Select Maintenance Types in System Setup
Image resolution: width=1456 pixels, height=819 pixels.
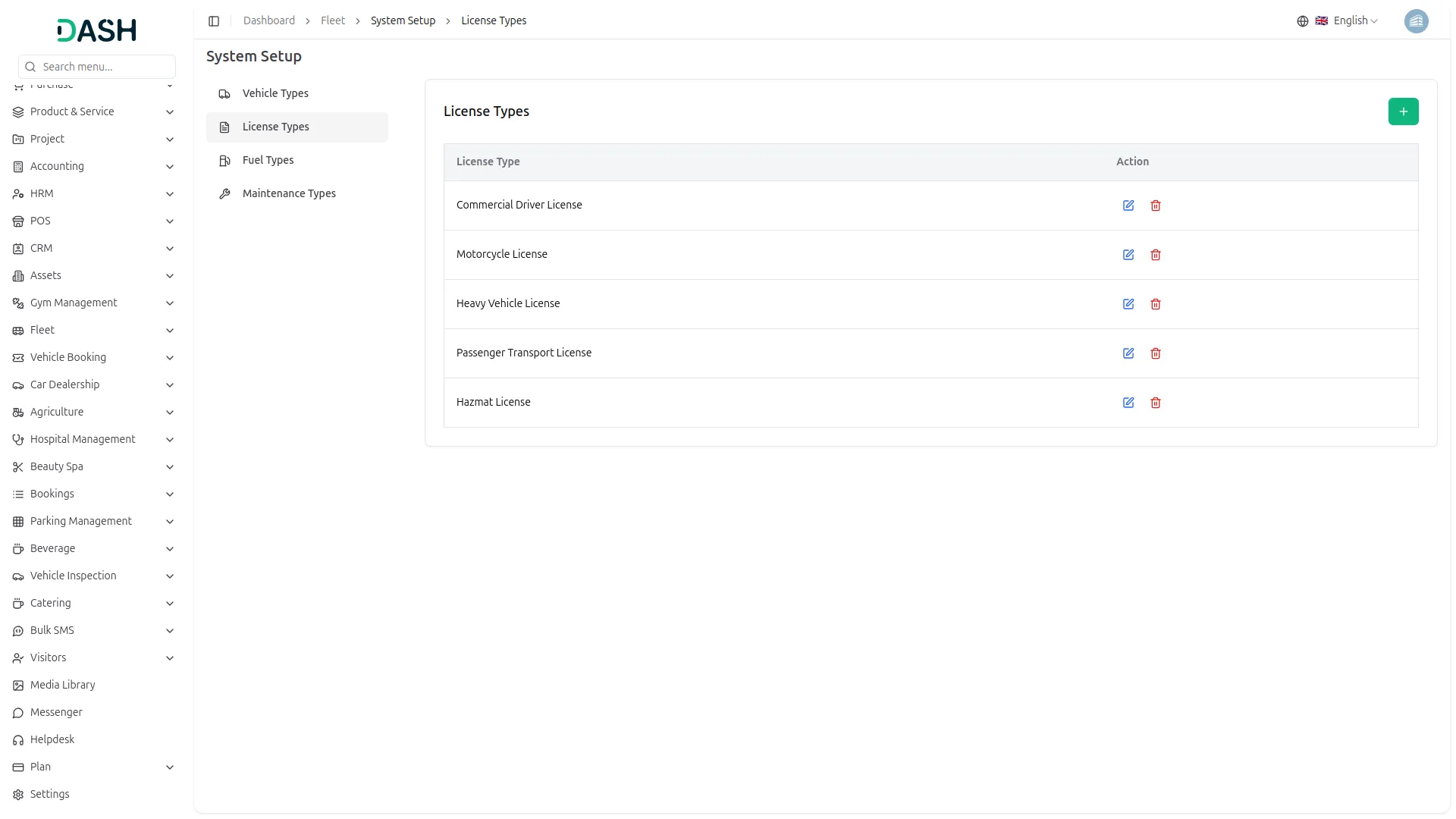[x=297, y=194]
